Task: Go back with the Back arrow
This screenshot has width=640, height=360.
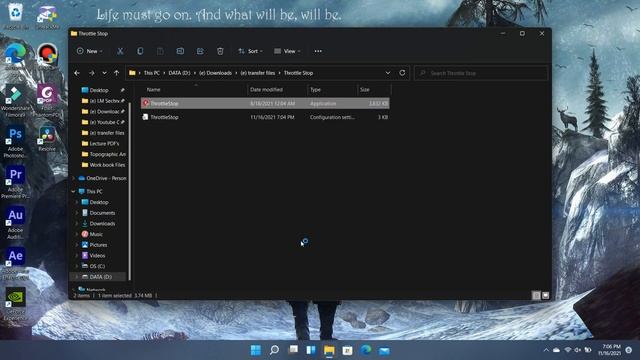Action: (77, 73)
